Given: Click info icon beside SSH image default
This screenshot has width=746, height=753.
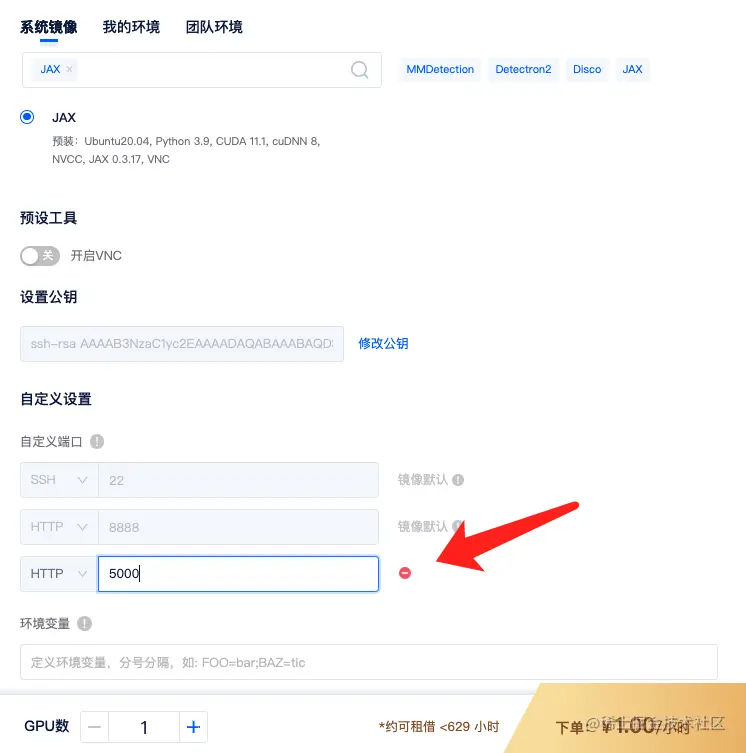Looking at the screenshot, I should pos(458,480).
